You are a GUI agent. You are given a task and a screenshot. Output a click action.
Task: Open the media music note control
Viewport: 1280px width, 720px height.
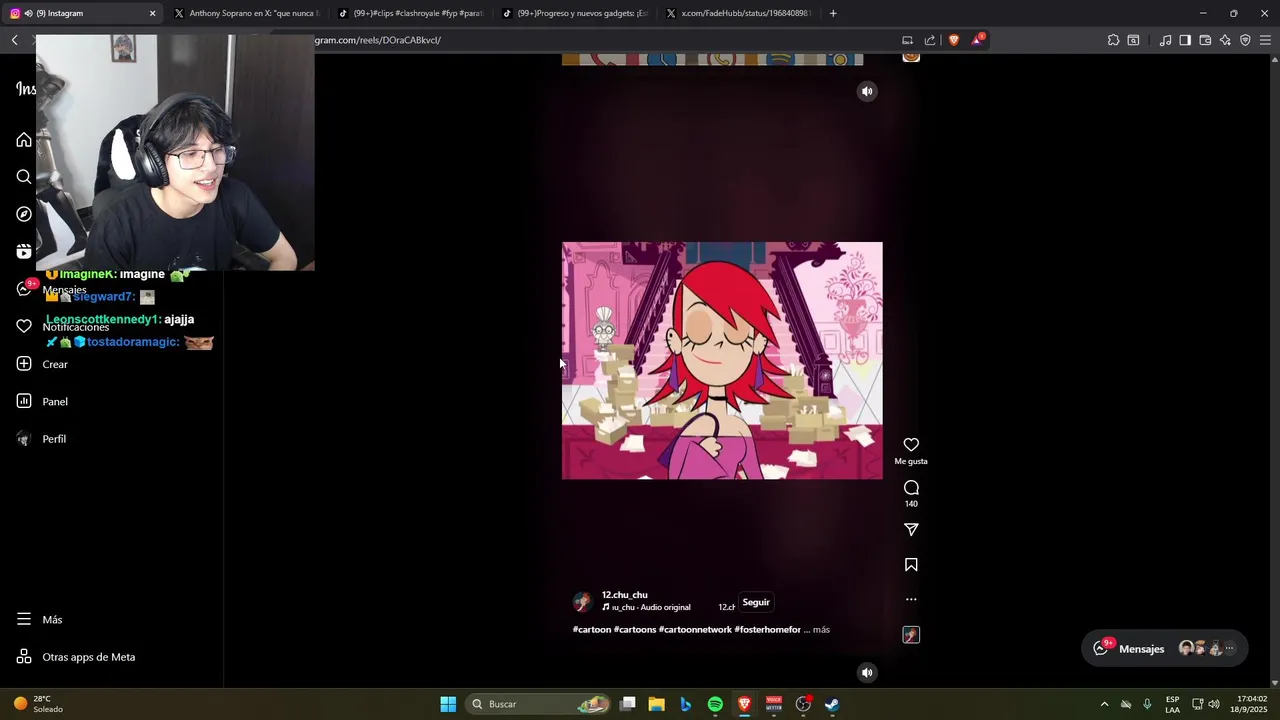[x=1165, y=40]
